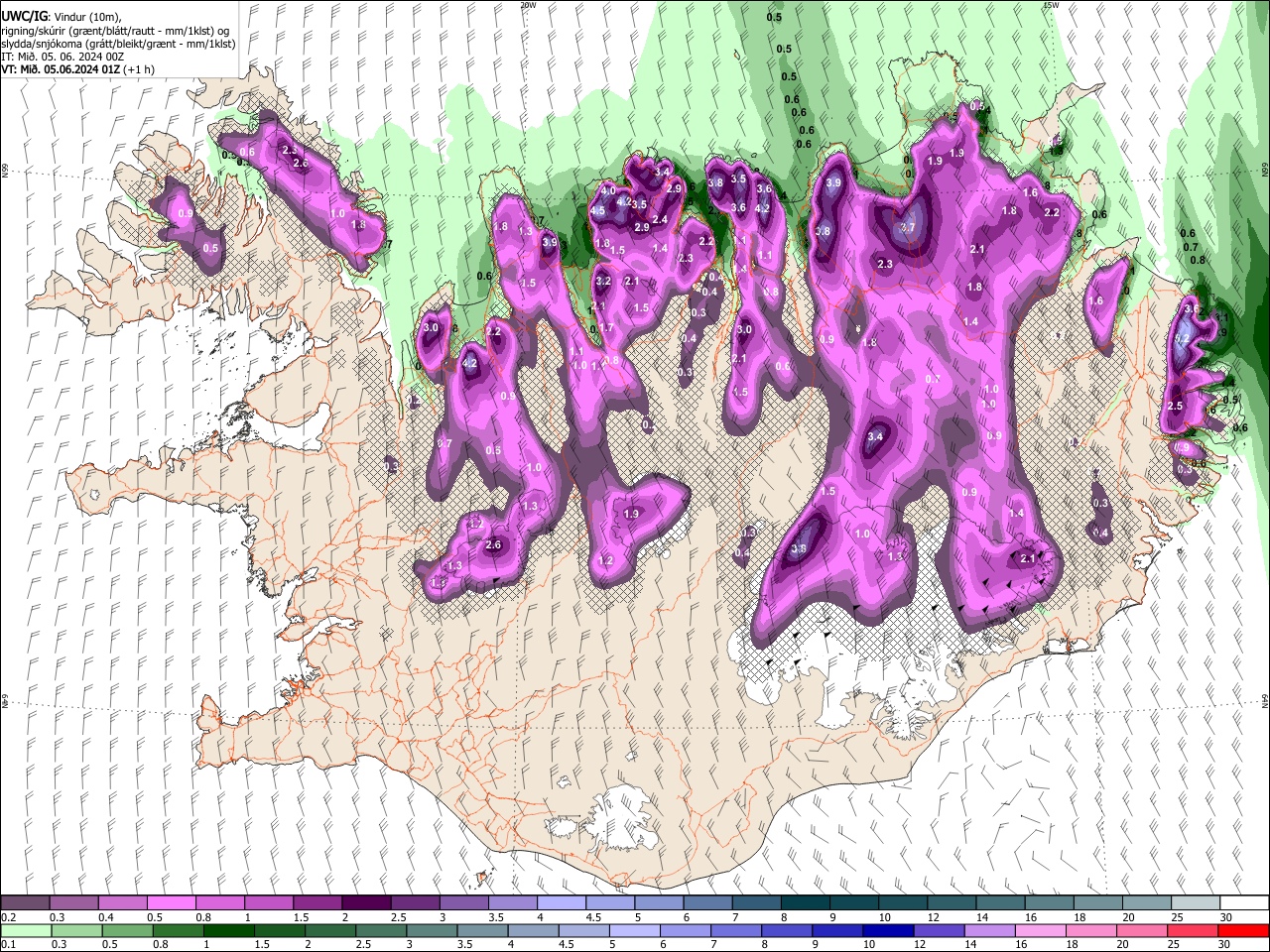Image resolution: width=1270 pixels, height=952 pixels.
Task: Select the 1.5–2 magenta swatch in top legend row
Action: coord(318,903)
